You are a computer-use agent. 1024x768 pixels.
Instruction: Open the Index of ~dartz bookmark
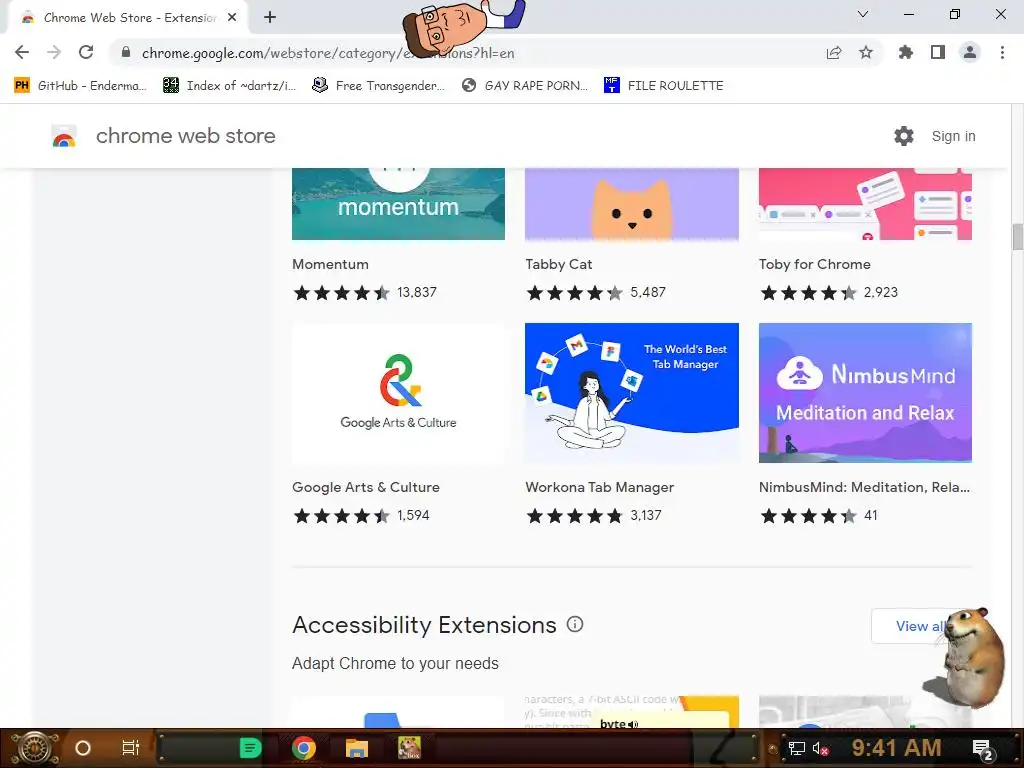click(229, 86)
